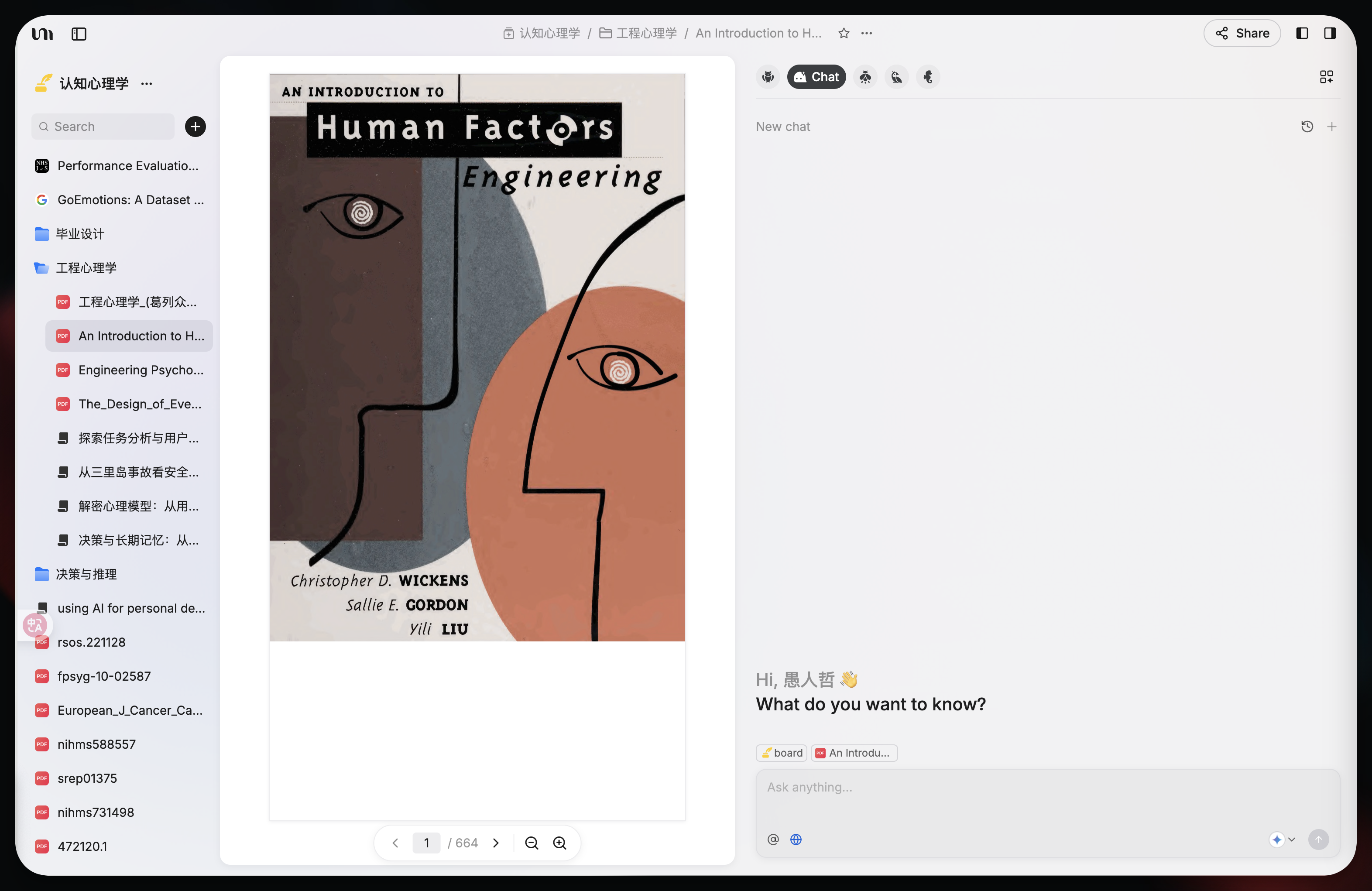Click the @ mention icon
The image size is (1372, 891).
(773, 839)
